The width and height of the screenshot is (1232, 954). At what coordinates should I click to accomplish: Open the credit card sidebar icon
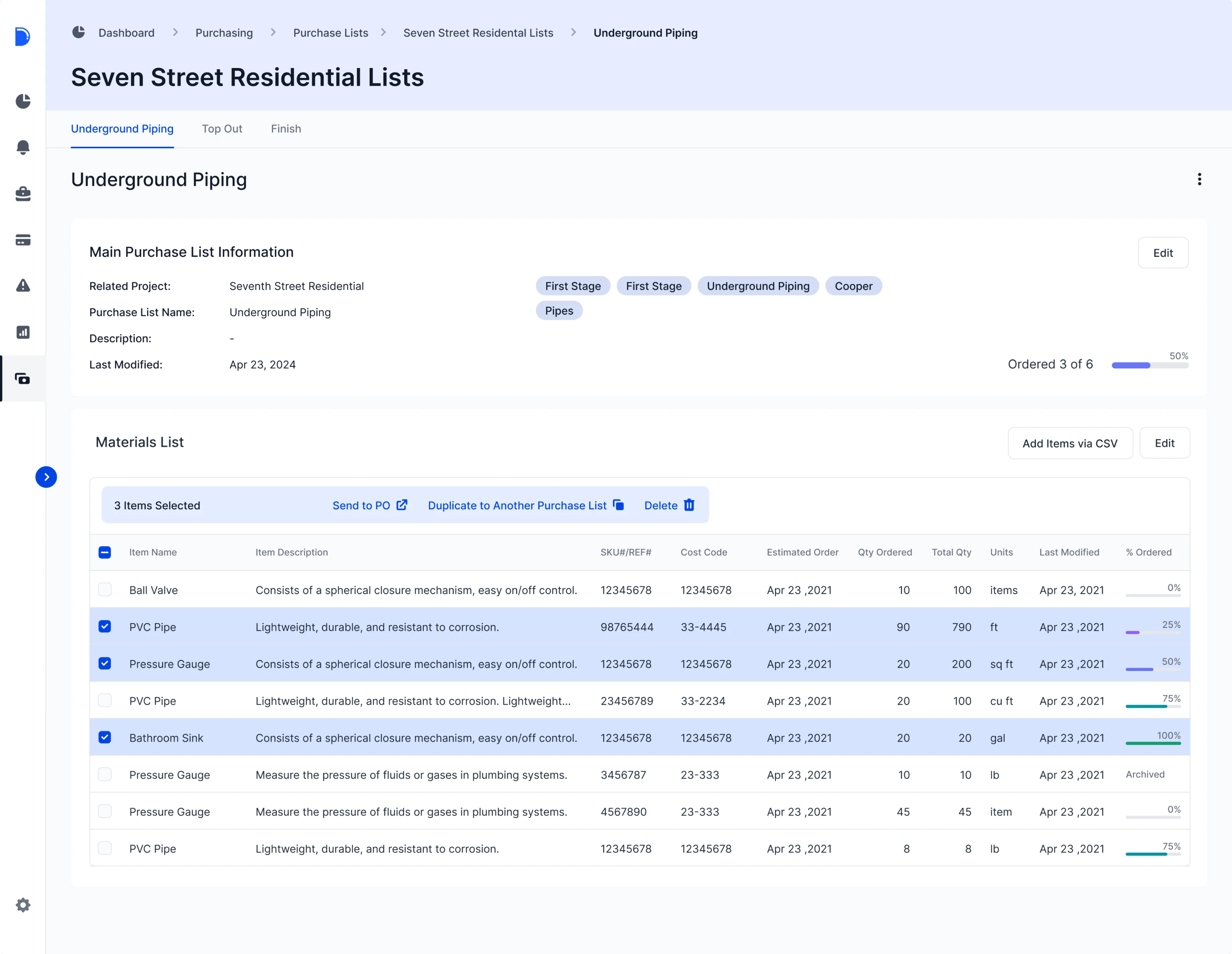point(23,240)
